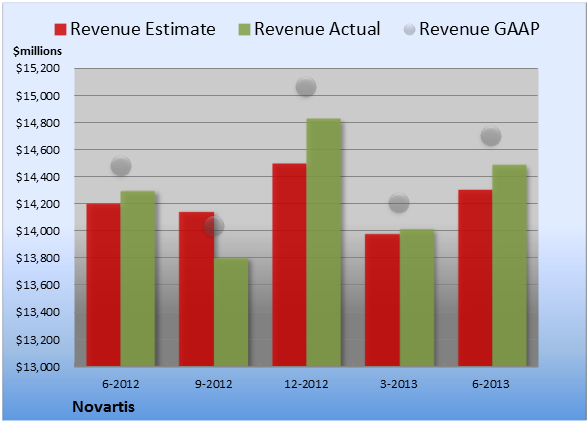588x422 pixels.
Task: Click the "3-2013" x-axis label
Action: pos(399,384)
